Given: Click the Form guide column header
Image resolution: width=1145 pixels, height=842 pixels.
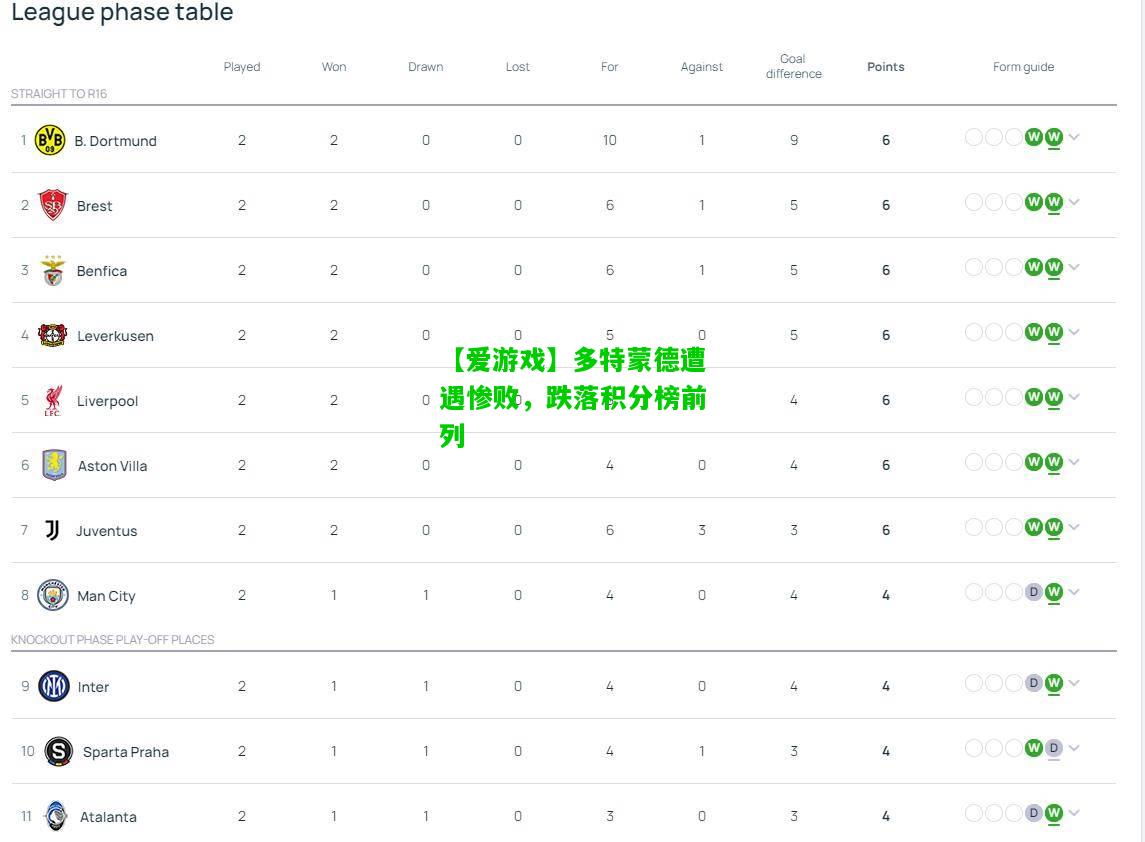Looking at the screenshot, I should 1023,66.
